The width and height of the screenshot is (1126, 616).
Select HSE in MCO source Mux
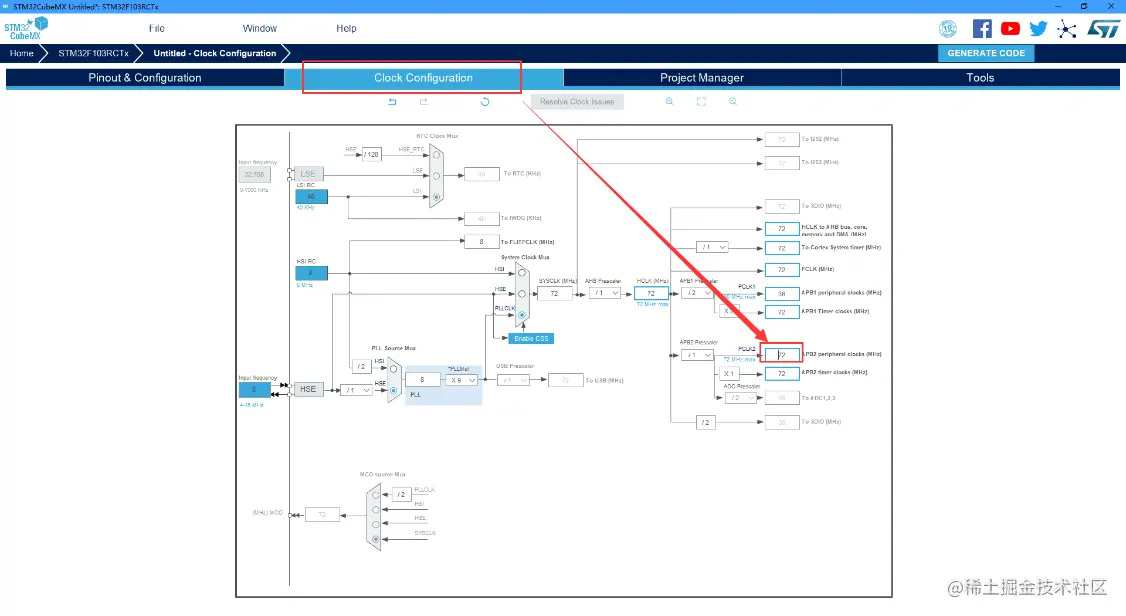coord(376,524)
